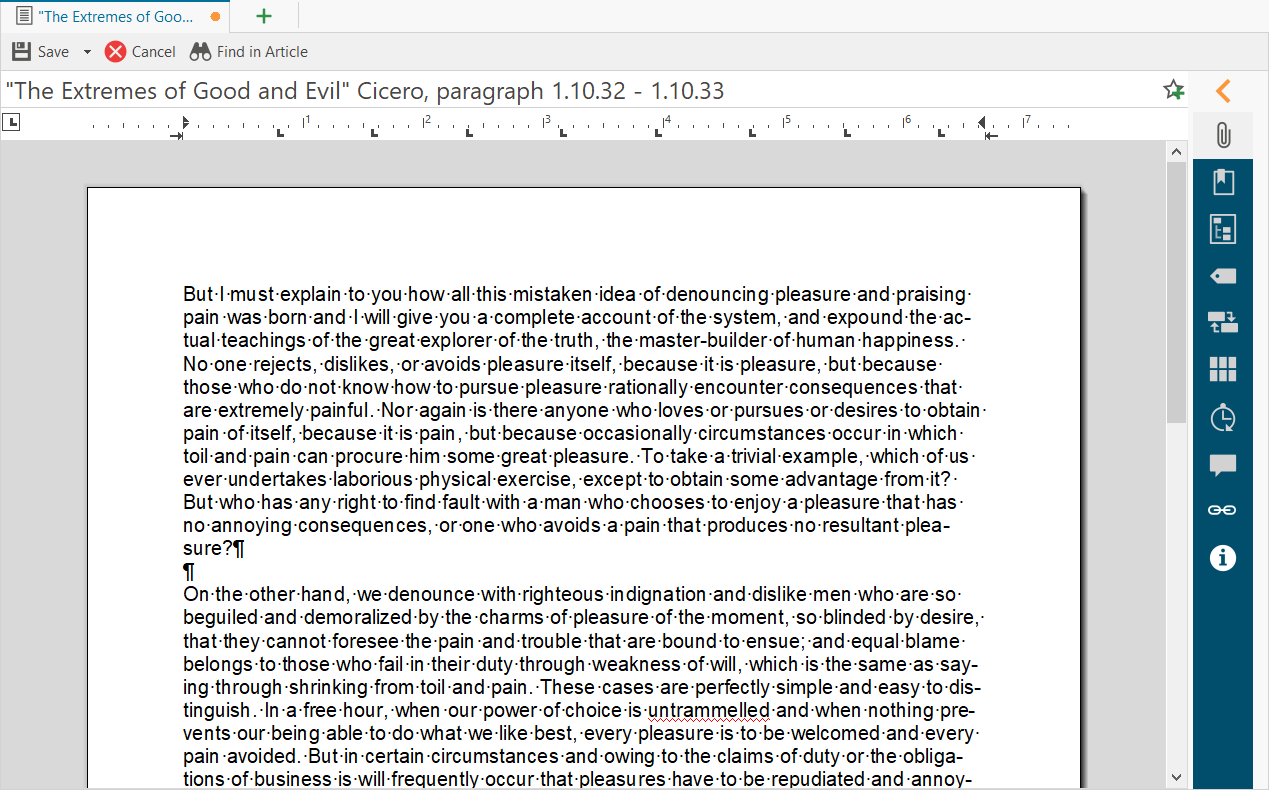This screenshot has height=790, width=1269.
Task: Click the scroll-down arrow on the vertical scrollbar
Action: [1176, 777]
